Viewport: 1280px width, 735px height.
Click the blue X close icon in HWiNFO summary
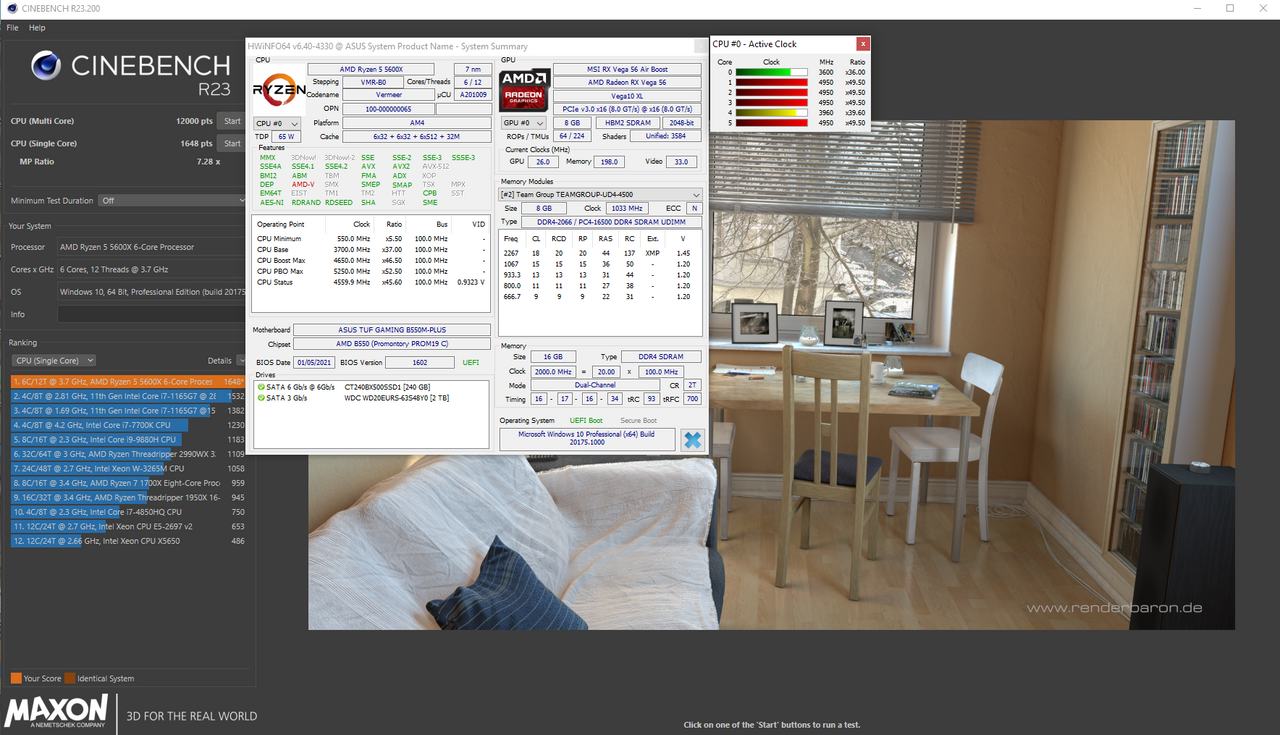(692, 440)
